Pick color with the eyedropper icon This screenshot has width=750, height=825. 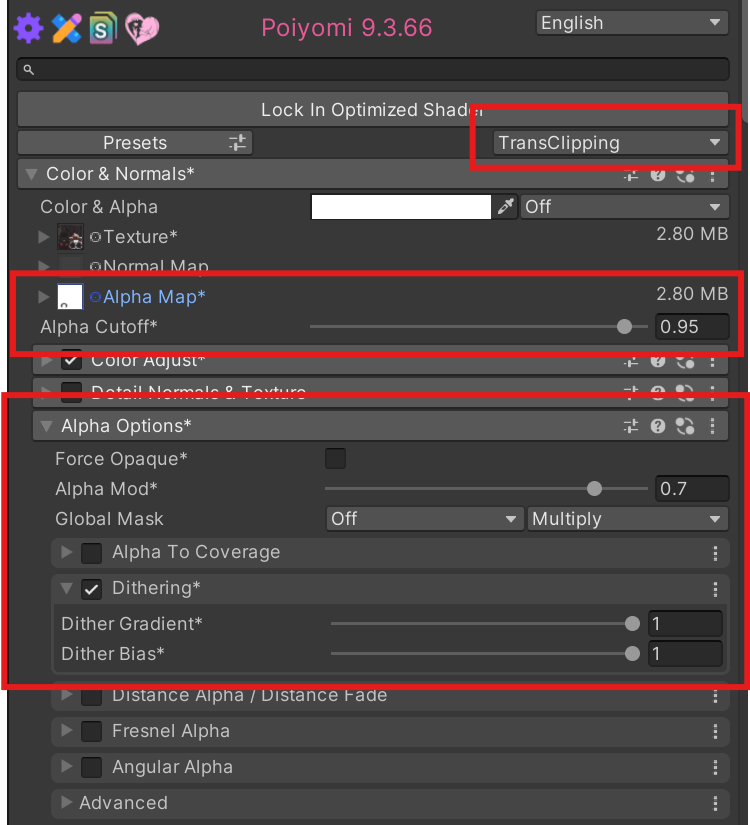[x=505, y=207]
